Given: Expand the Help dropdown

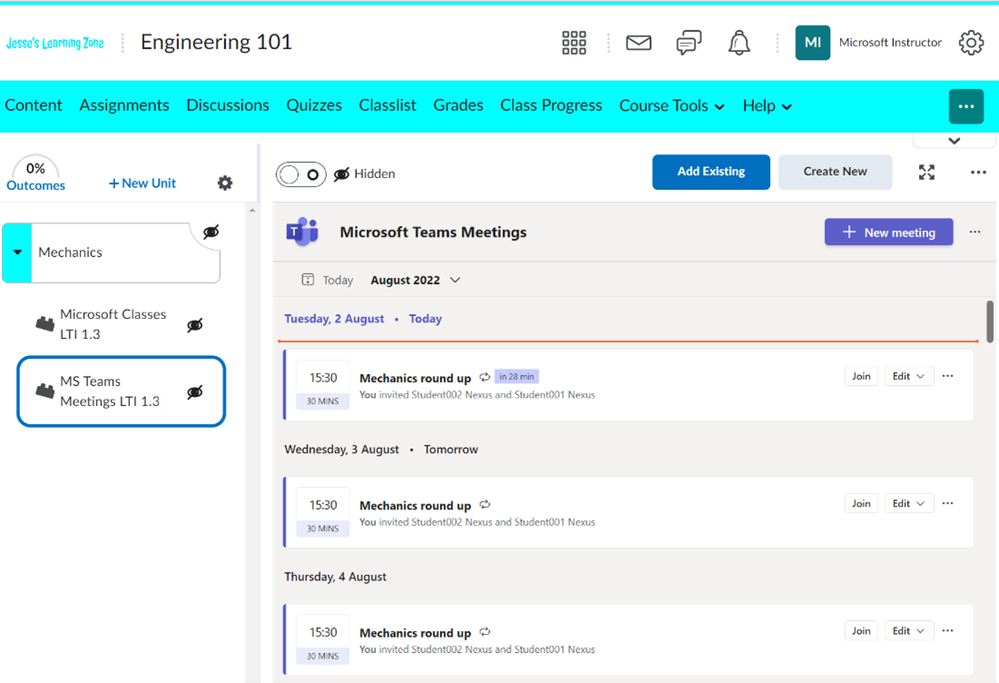Looking at the screenshot, I should [x=767, y=106].
